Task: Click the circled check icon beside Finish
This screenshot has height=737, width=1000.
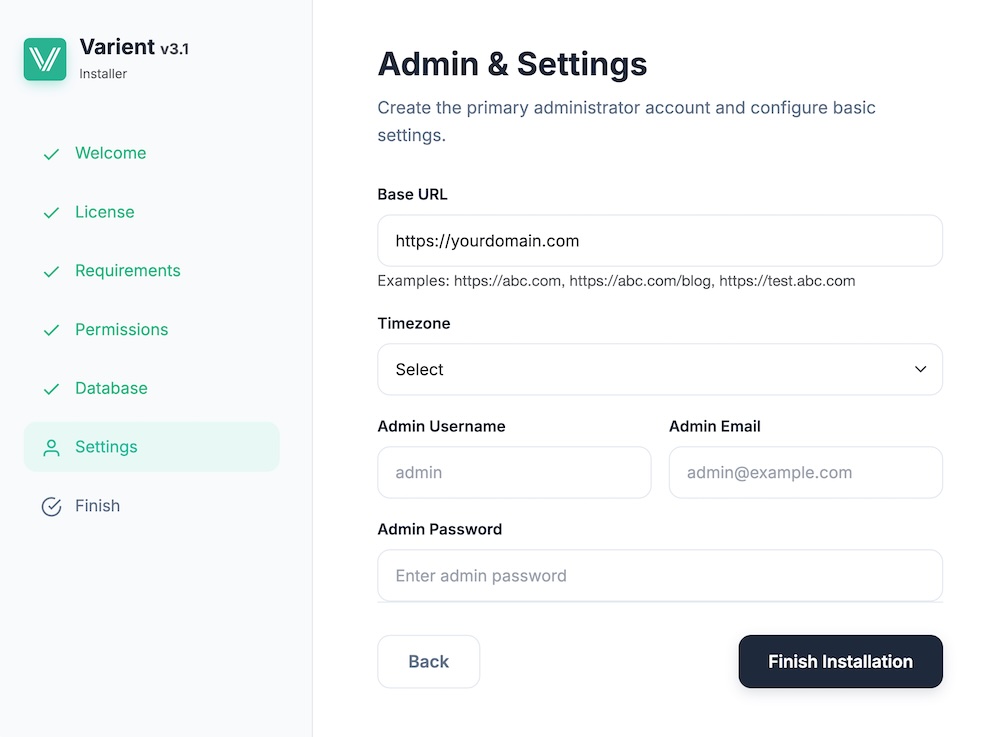Action: [x=51, y=506]
